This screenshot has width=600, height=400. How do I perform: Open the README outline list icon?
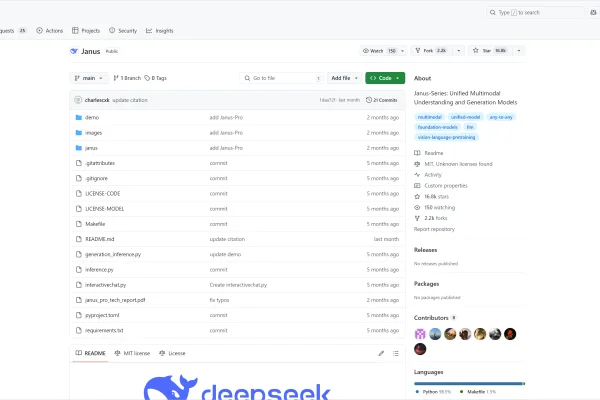pyautogui.click(x=396, y=353)
